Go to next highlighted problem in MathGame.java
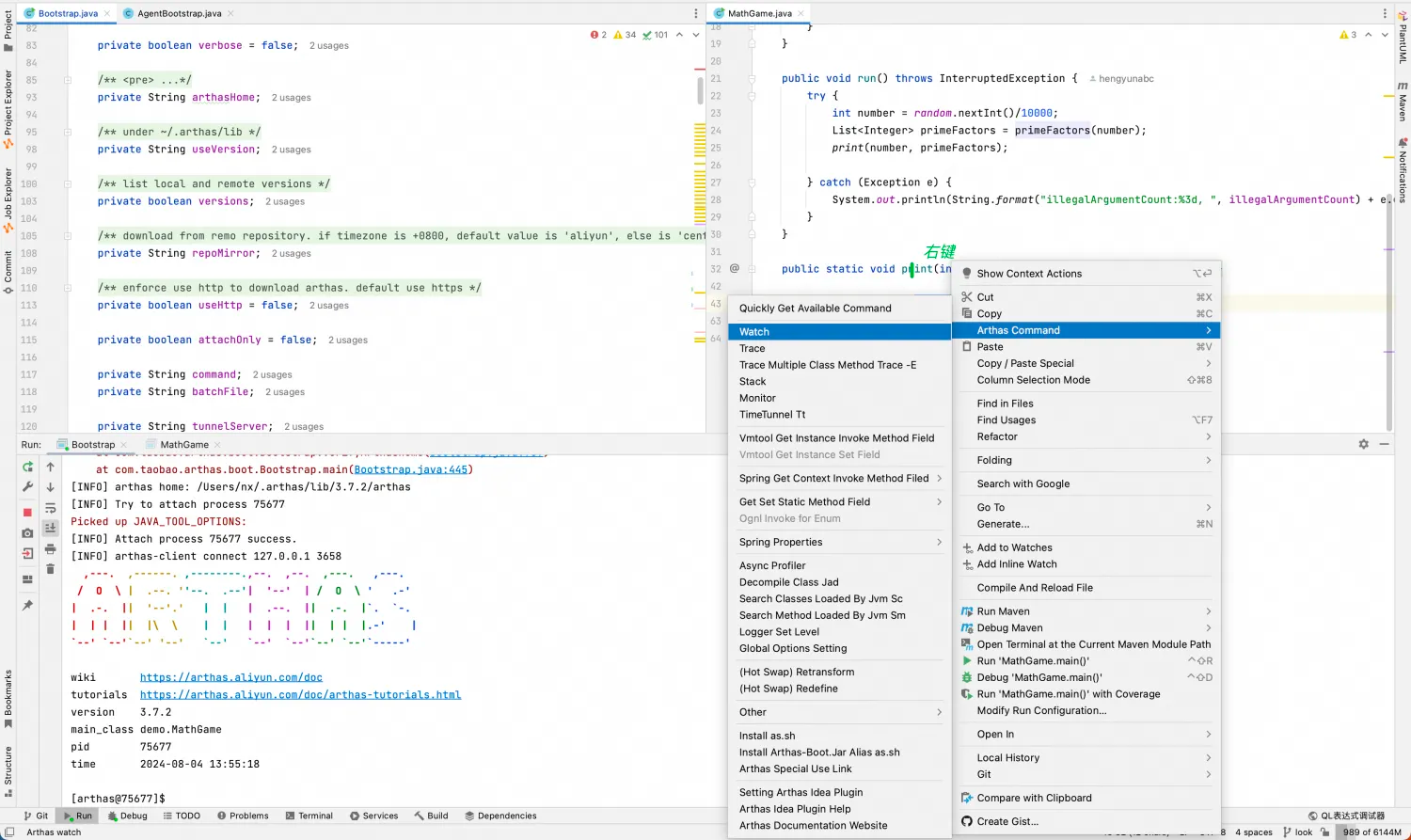The height and width of the screenshot is (840, 1411). [x=1385, y=35]
